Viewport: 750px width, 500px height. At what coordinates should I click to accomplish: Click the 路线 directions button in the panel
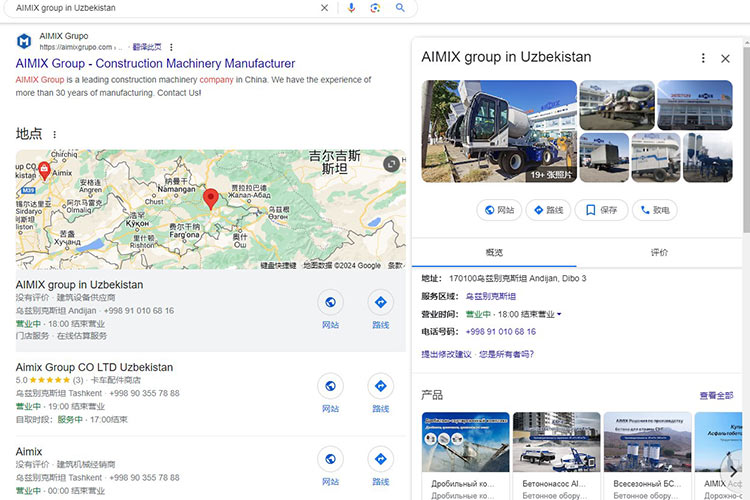click(x=548, y=210)
